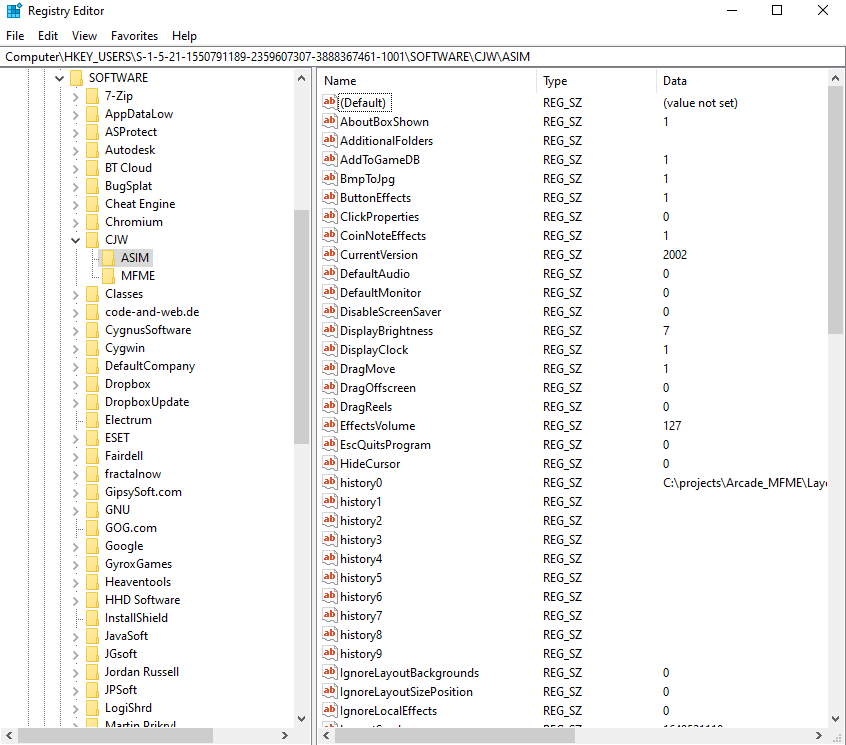This screenshot has width=846, height=745.
Task: Click the right arrow of the tree horizontal scrollbar
Action: [284, 735]
